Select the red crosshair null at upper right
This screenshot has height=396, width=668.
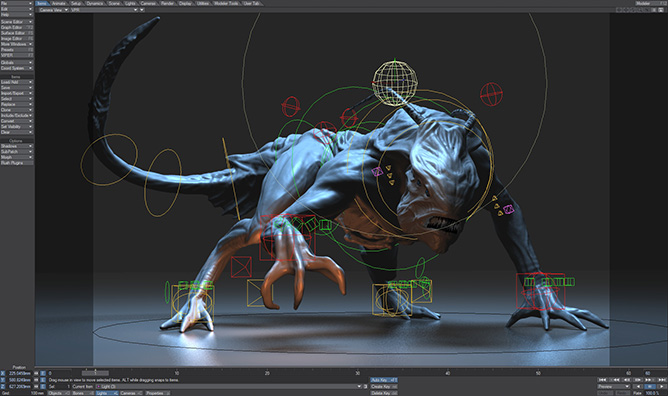(x=491, y=94)
